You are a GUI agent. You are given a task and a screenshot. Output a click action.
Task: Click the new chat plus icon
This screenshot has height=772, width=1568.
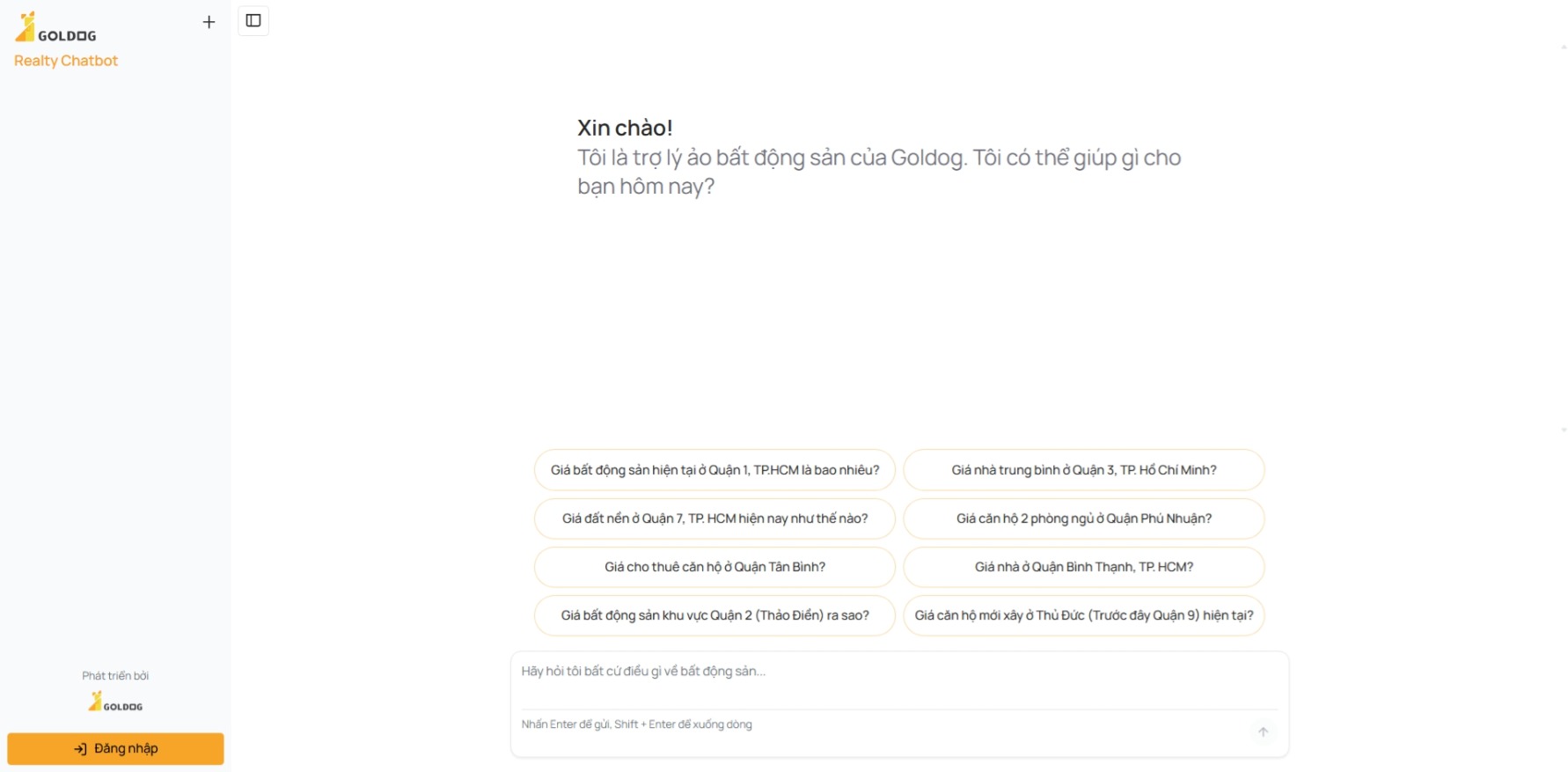coord(209,22)
